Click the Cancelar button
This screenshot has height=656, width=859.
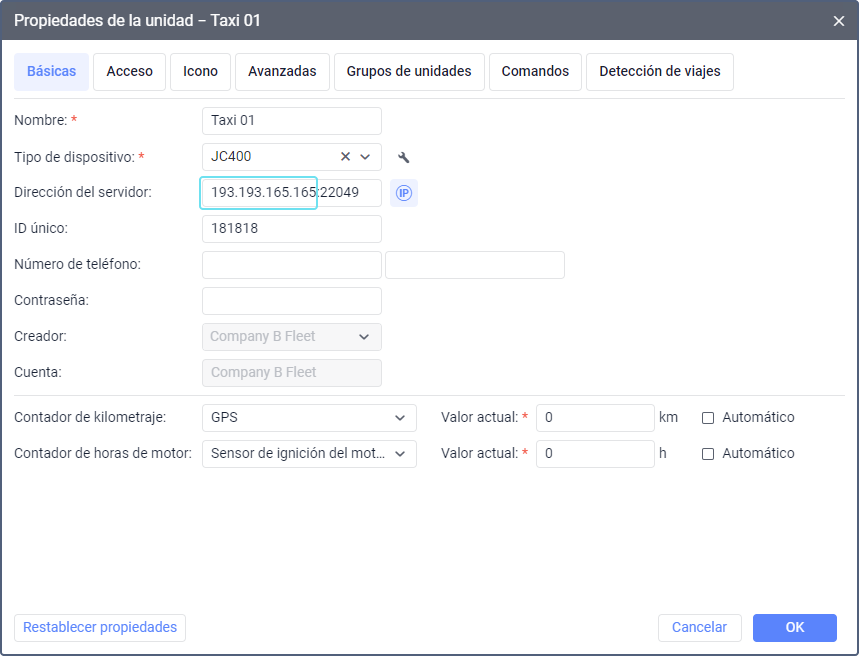(699, 628)
